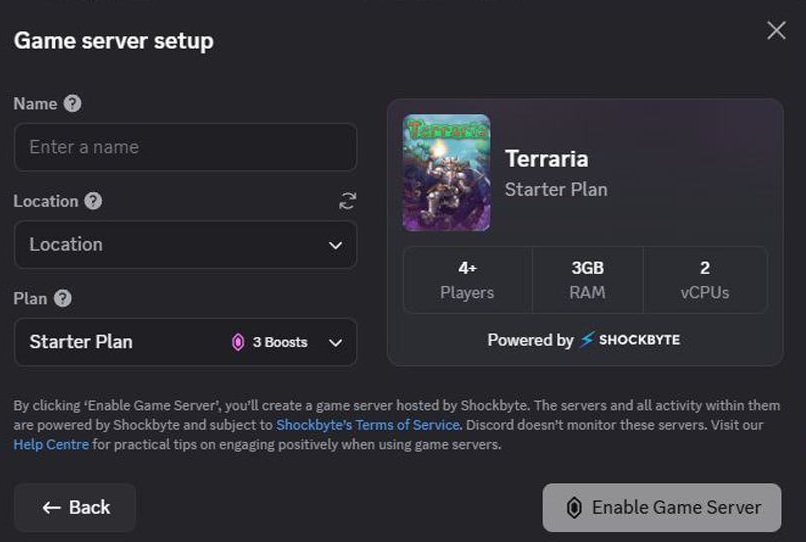Click the Shockbyte lightning logo
The image size is (806, 542).
[587, 340]
